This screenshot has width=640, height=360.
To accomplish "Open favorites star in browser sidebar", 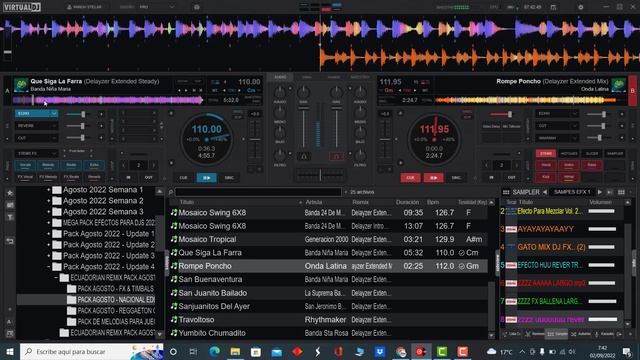I will tap(10, 193).
